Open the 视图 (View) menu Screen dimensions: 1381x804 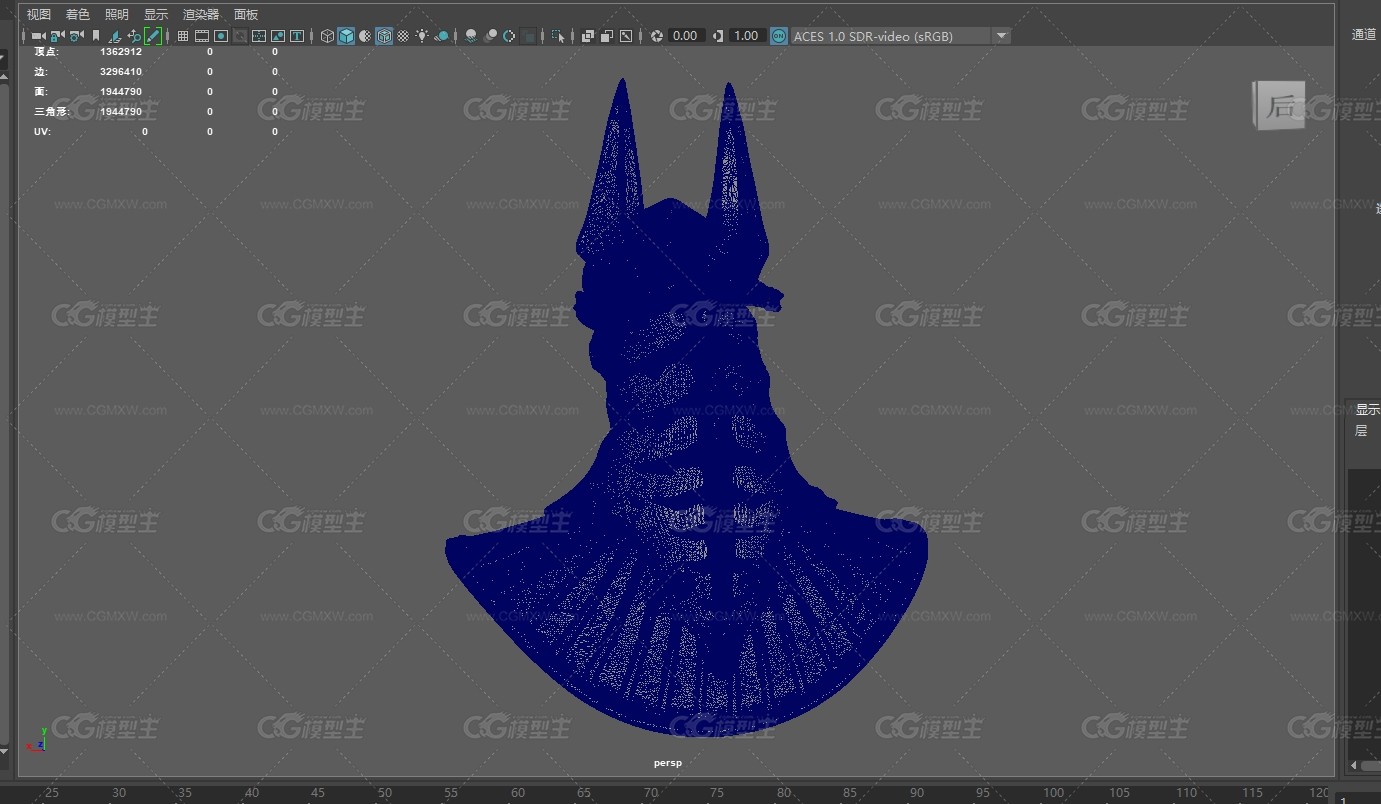point(38,14)
